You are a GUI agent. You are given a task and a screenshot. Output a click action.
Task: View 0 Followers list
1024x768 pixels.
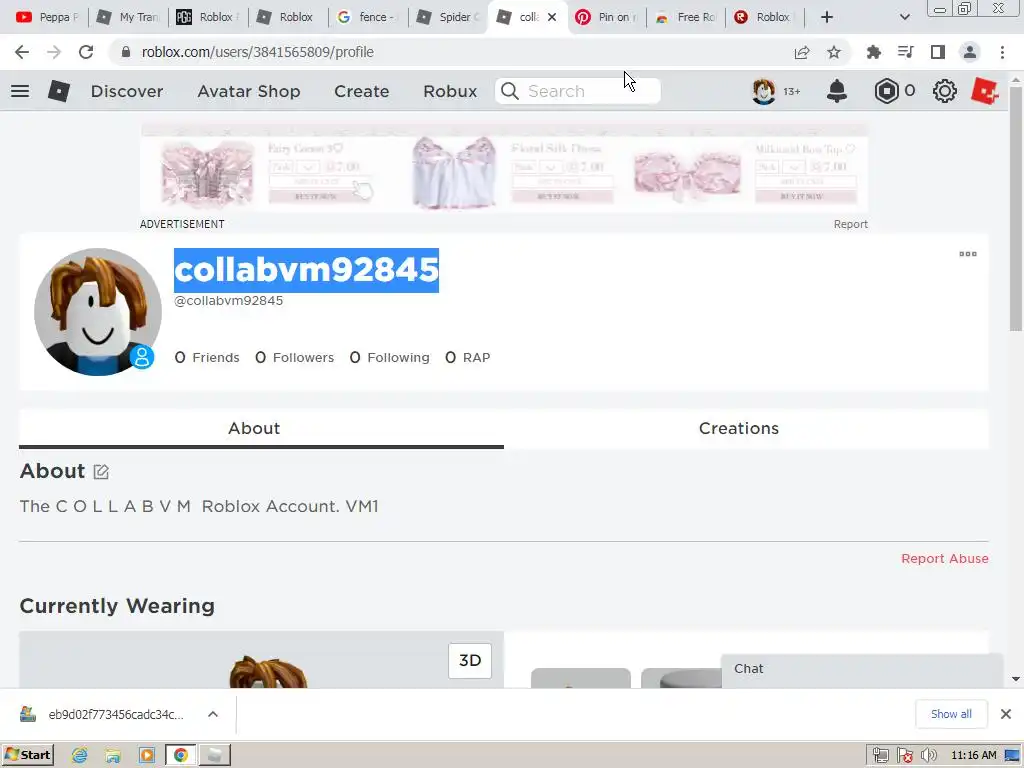tap(294, 357)
